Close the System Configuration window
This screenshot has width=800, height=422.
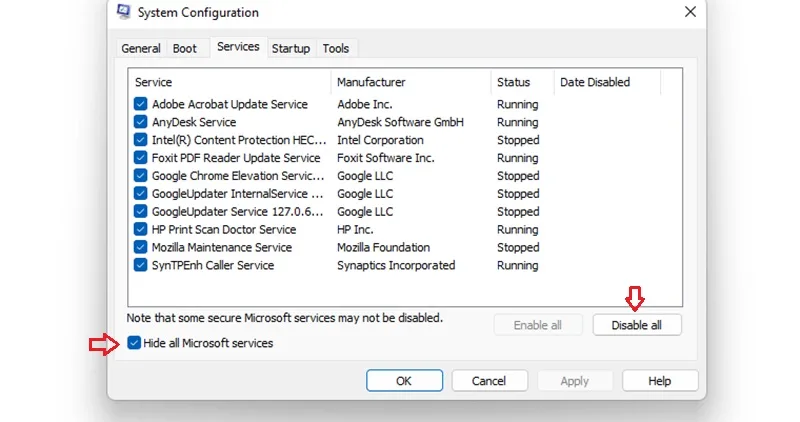[690, 12]
